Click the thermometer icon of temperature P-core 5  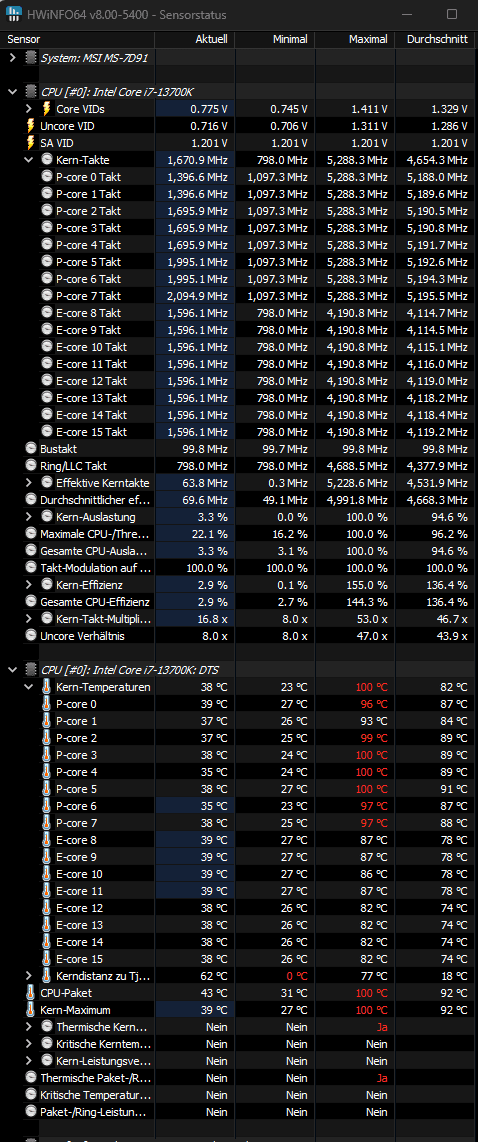pos(47,789)
